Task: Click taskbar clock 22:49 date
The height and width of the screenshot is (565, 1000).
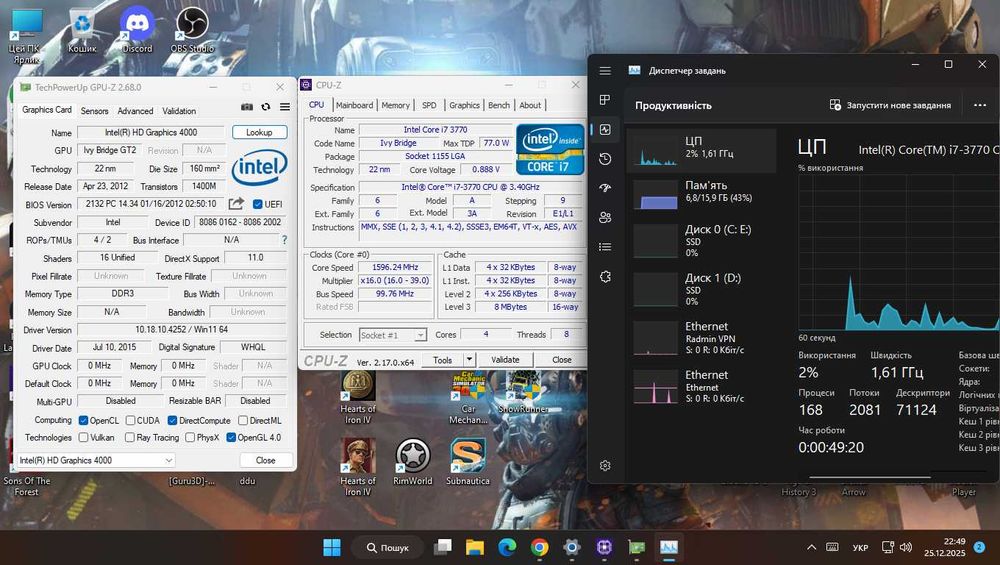Action: pos(945,547)
